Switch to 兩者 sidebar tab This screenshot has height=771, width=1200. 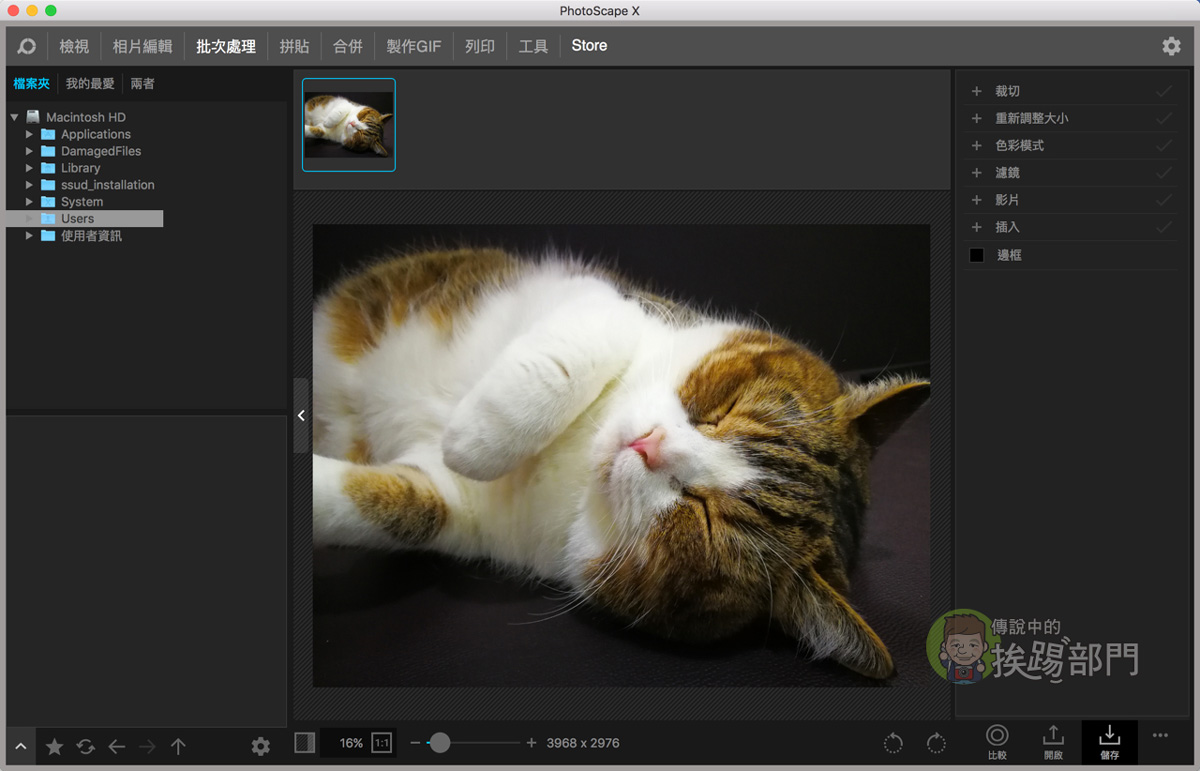click(x=143, y=84)
